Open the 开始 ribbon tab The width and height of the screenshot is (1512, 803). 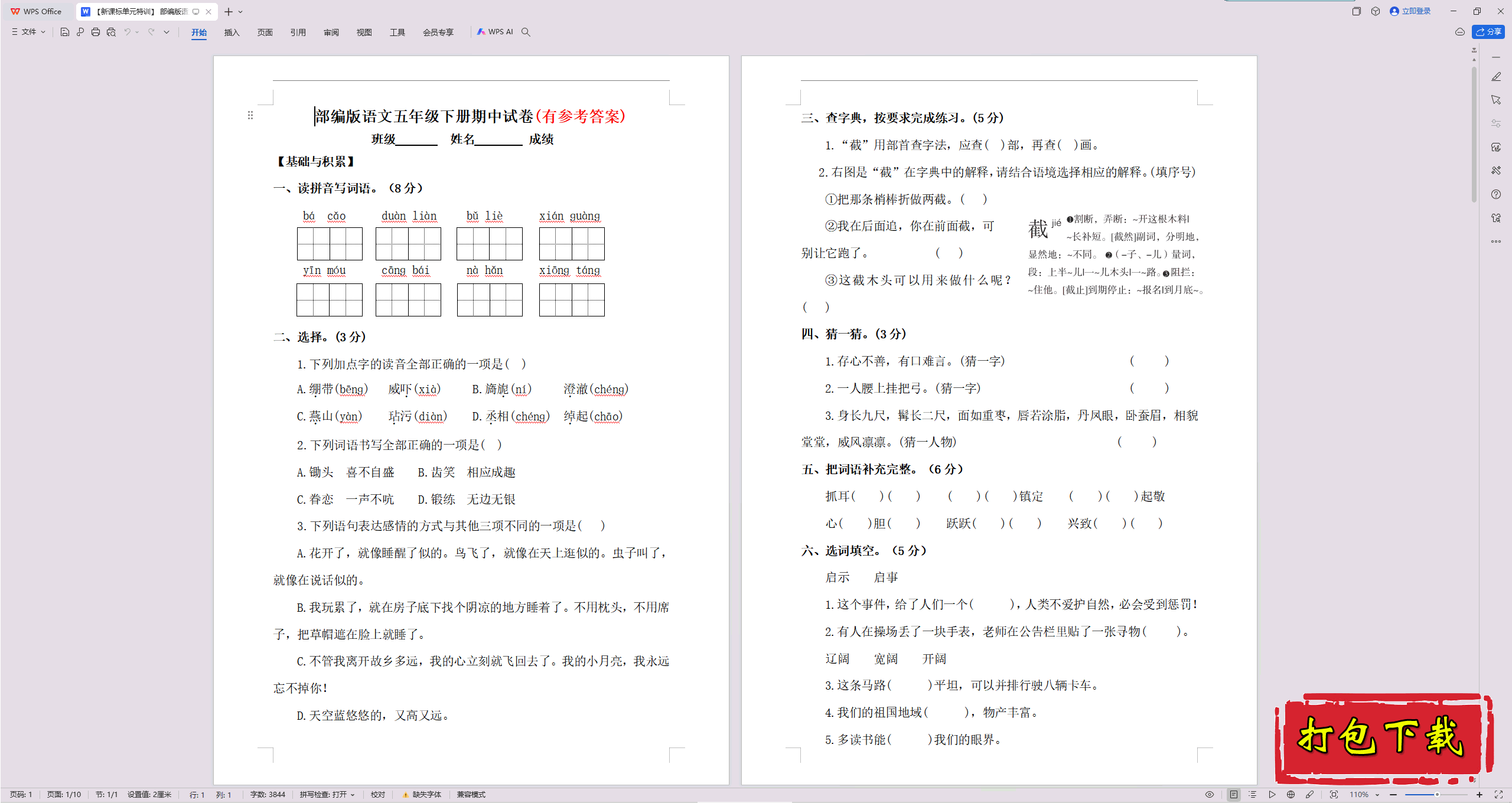pos(199,32)
